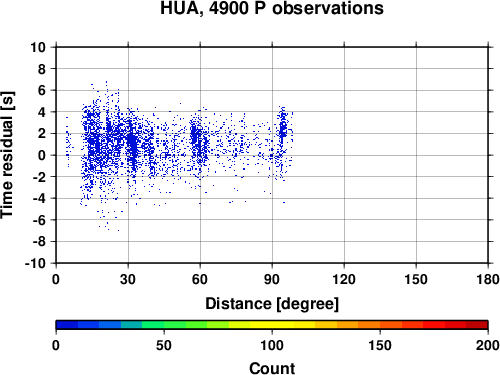The height and width of the screenshot is (375, 500).
Task: Click the y-axis tick label "-4"
Action: 40,198
